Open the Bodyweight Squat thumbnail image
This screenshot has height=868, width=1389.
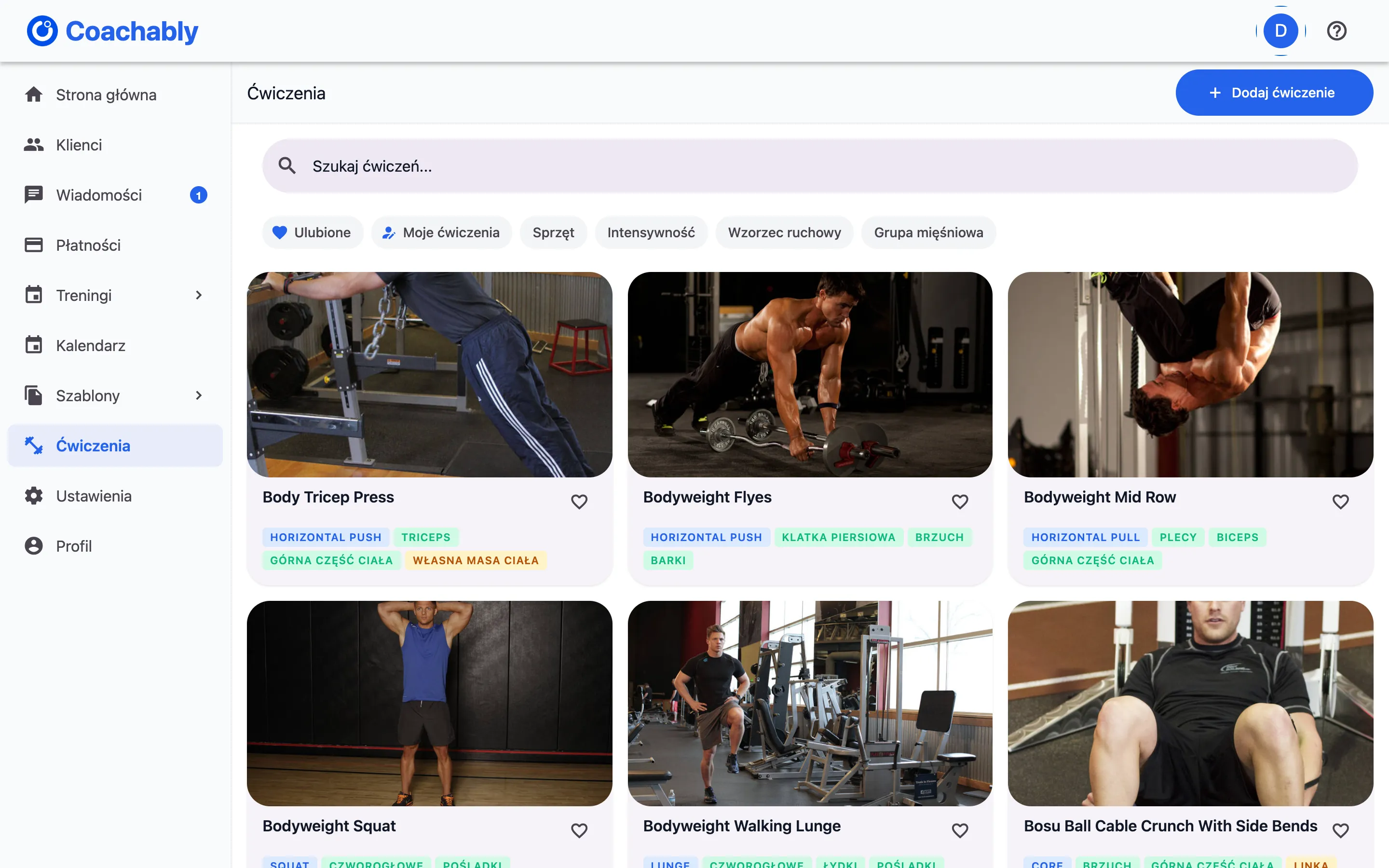pos(429,703)
